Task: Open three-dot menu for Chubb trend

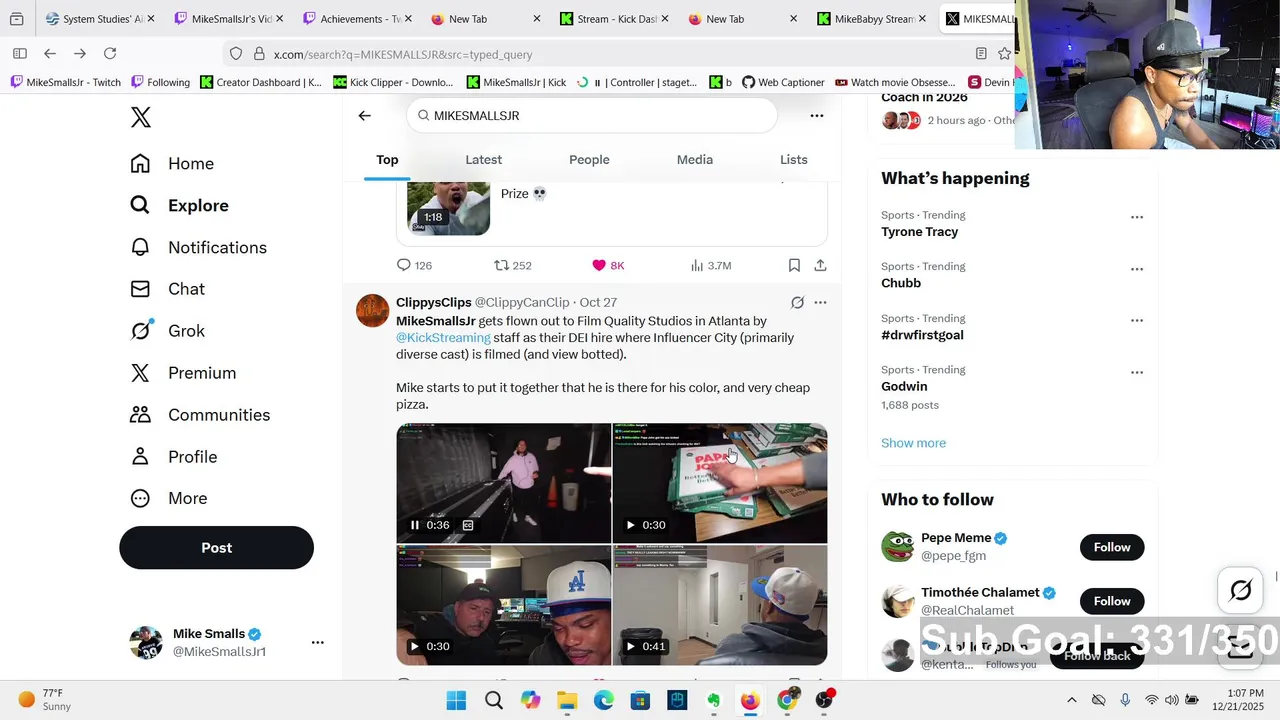Action: tap(1137, 269)
